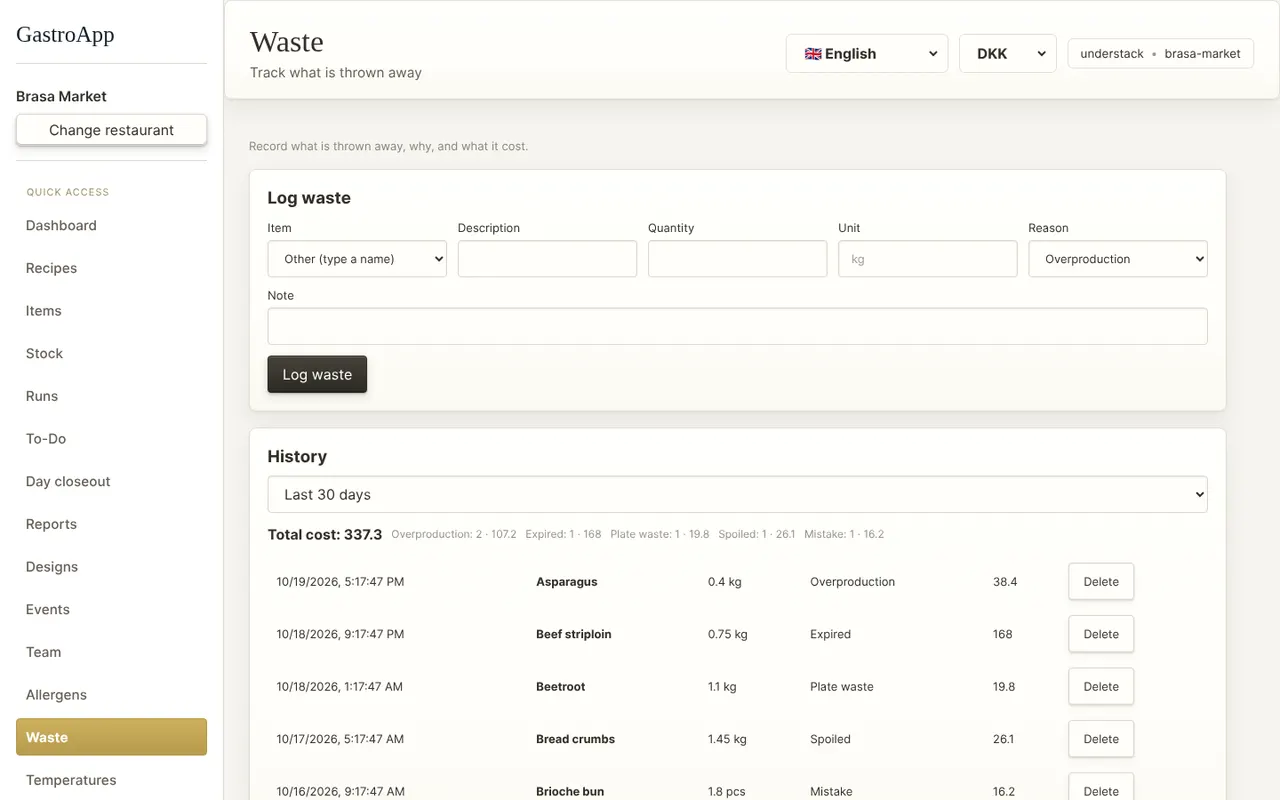The image size is (1280, 800).
Task: Click into the Note text field
Action: [x=737, y=326]
